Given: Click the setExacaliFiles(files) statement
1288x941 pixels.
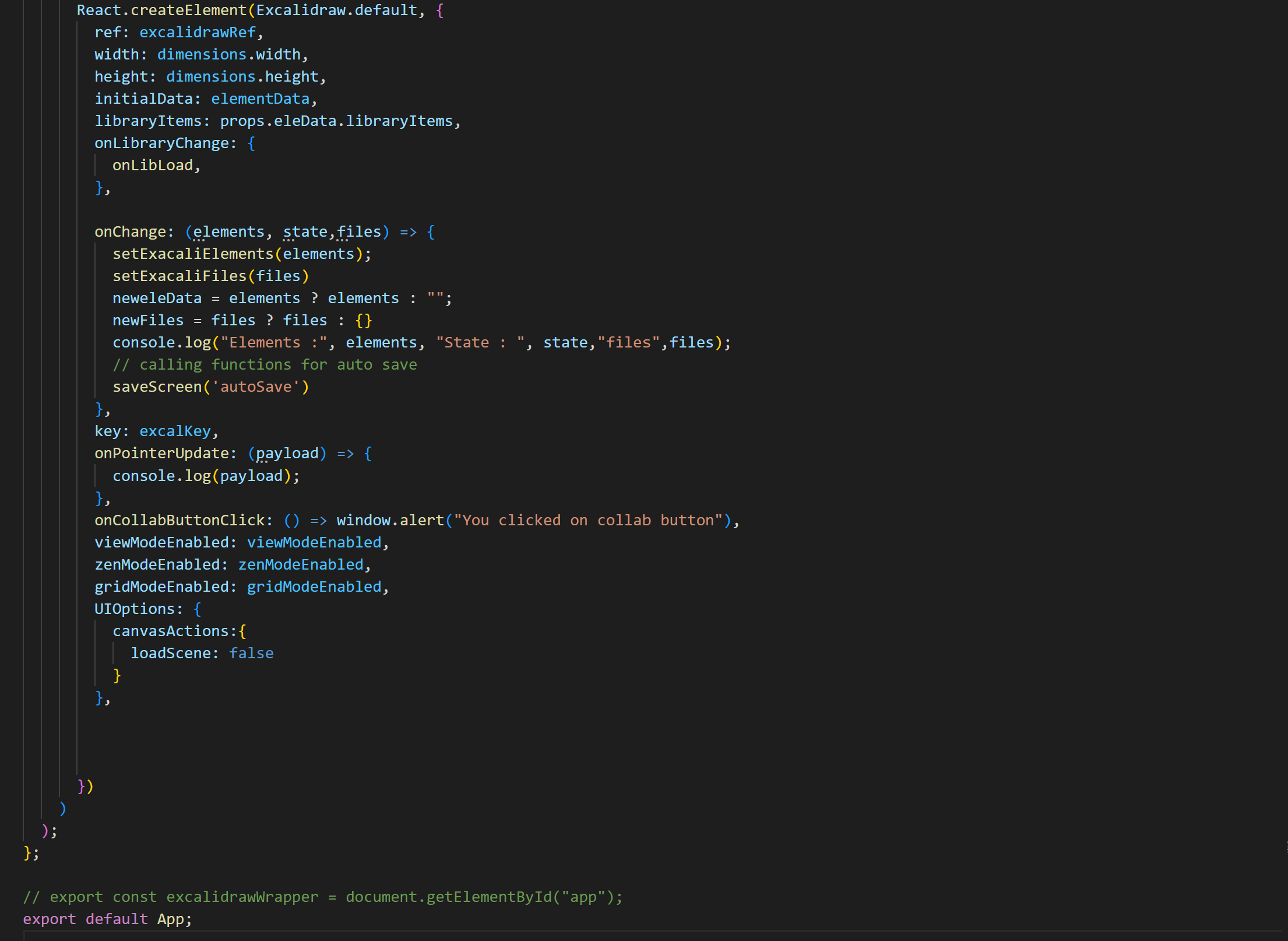Looking at the screenshot, I should (x=210, y=276).
